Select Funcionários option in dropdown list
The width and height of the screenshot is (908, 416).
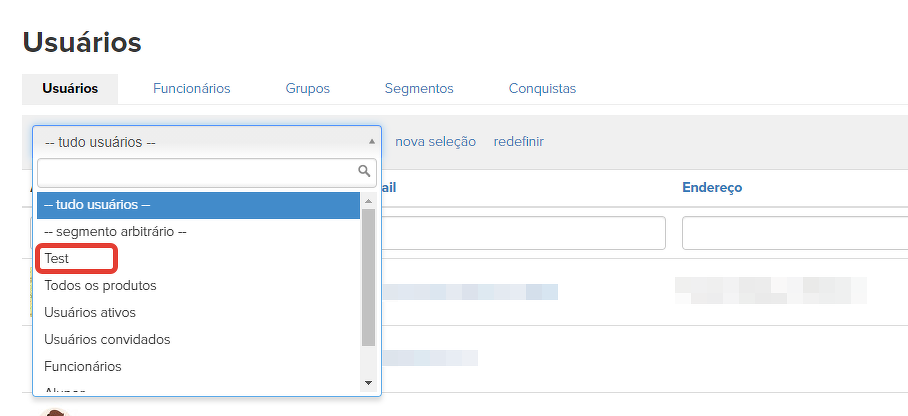pos(83,366)
